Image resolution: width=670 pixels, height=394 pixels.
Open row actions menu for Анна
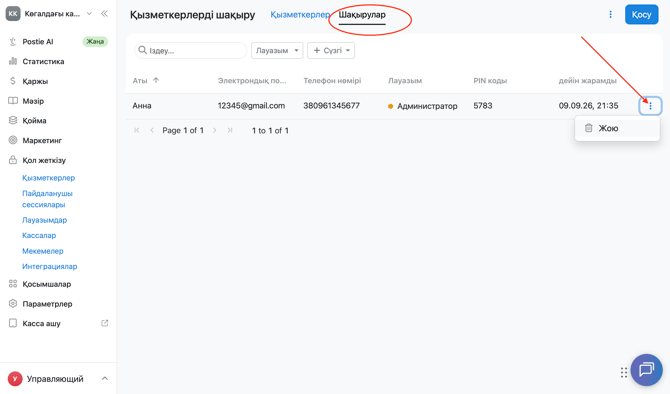(650, 106)
